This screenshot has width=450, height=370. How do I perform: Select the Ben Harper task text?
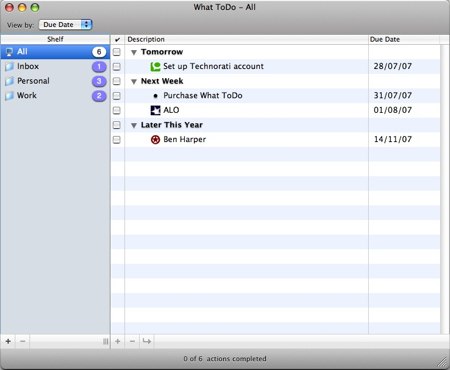pos(185,139)
